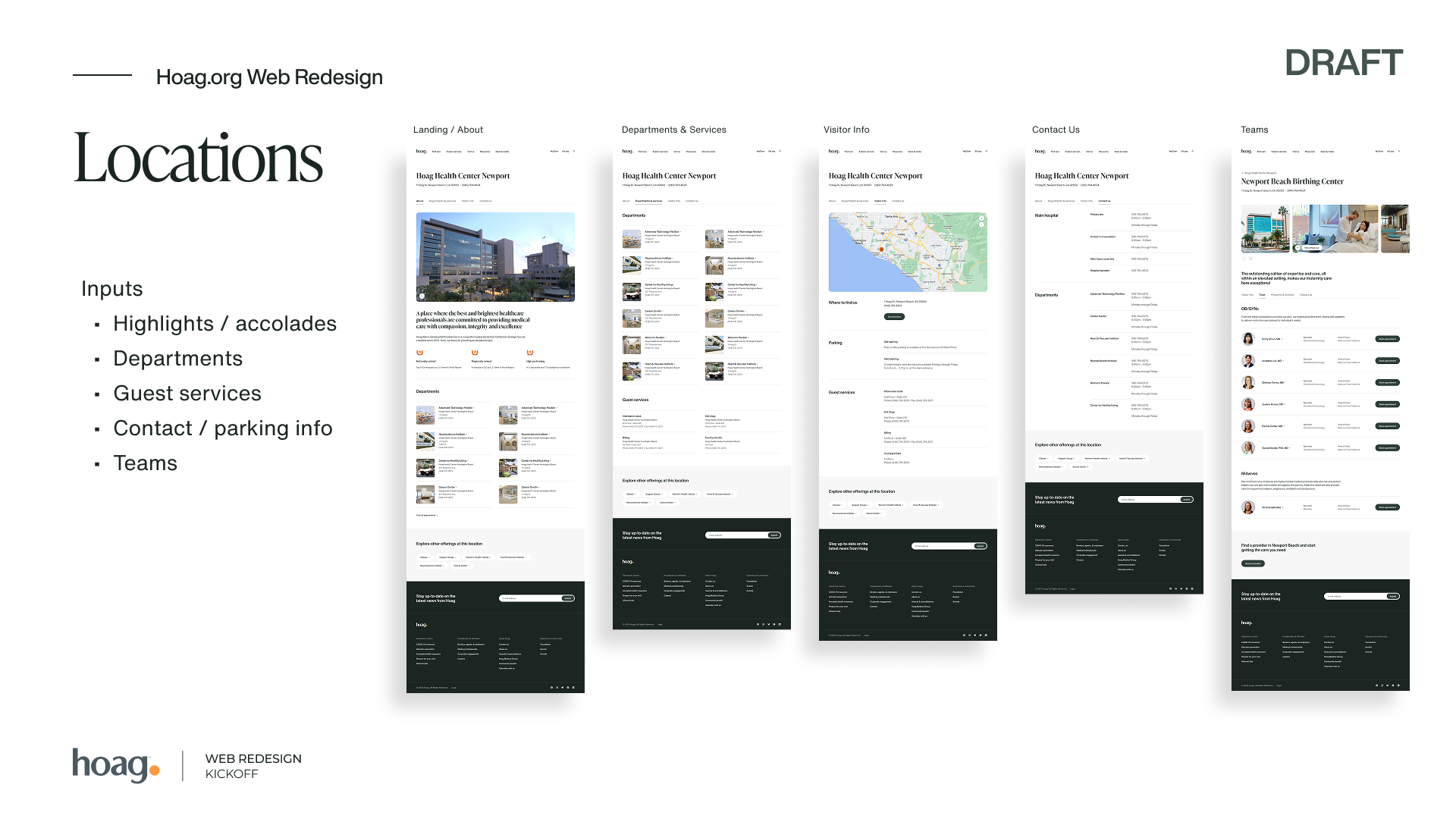Click Emily Chen's doctor avatar photo
This screenshot has width=1456, height=819.
click(x=1247, y=339)
